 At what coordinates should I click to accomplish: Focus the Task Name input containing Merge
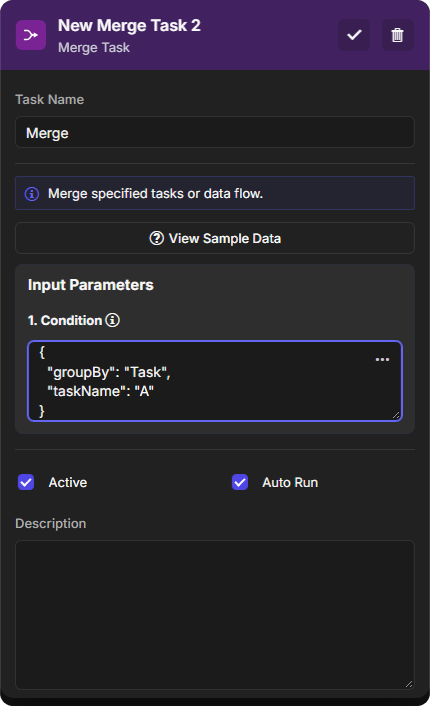tap(215, 132)
